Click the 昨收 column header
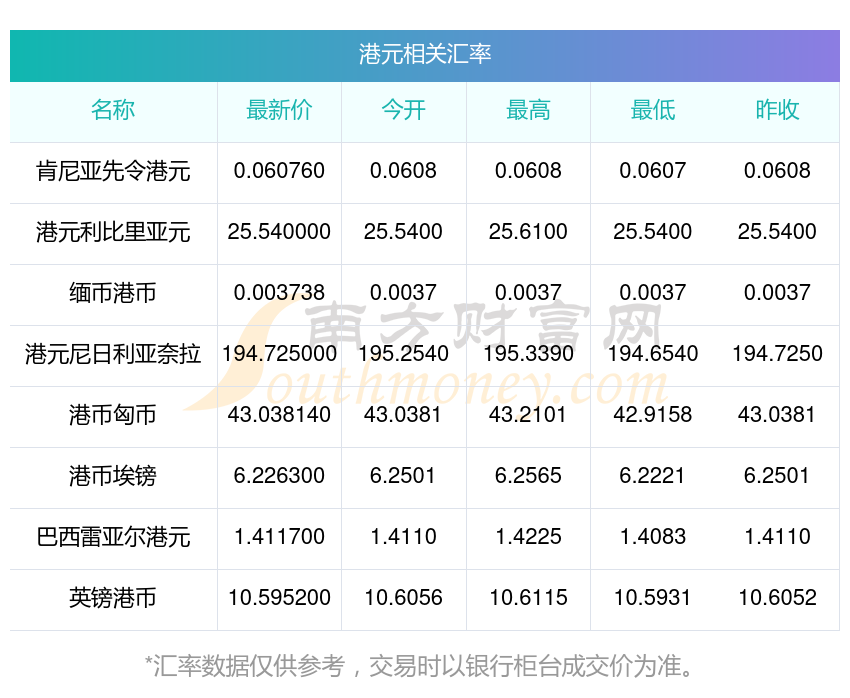The height and width of the screenshot is (698, 850). pos(777,110)
